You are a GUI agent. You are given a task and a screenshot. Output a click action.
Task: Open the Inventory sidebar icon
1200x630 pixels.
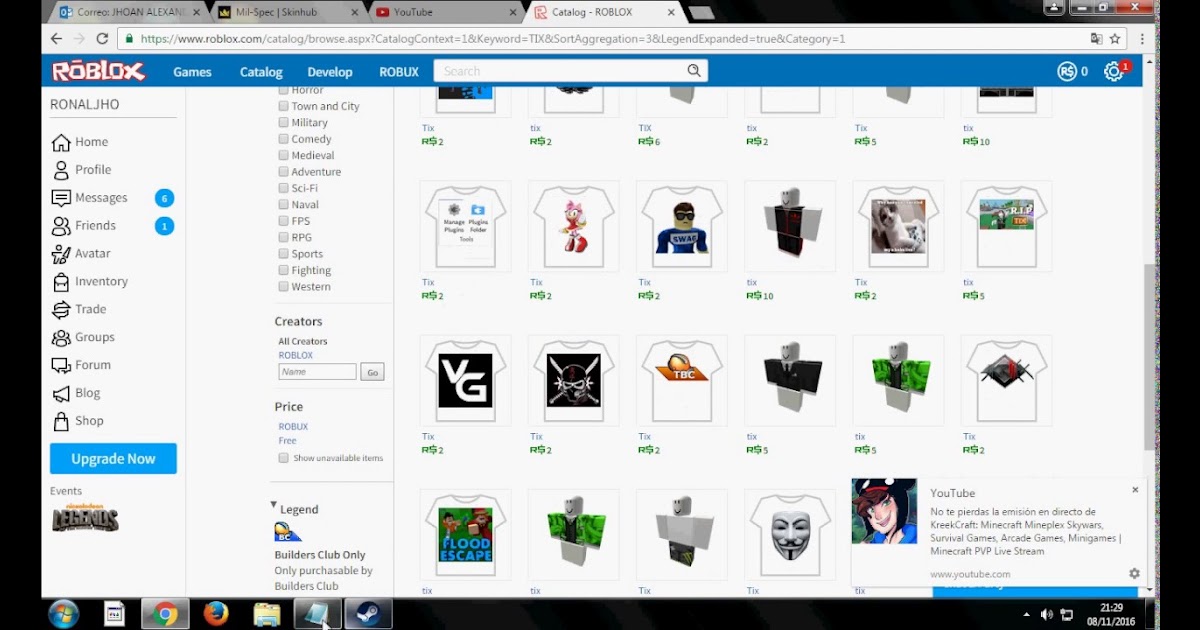61,282
